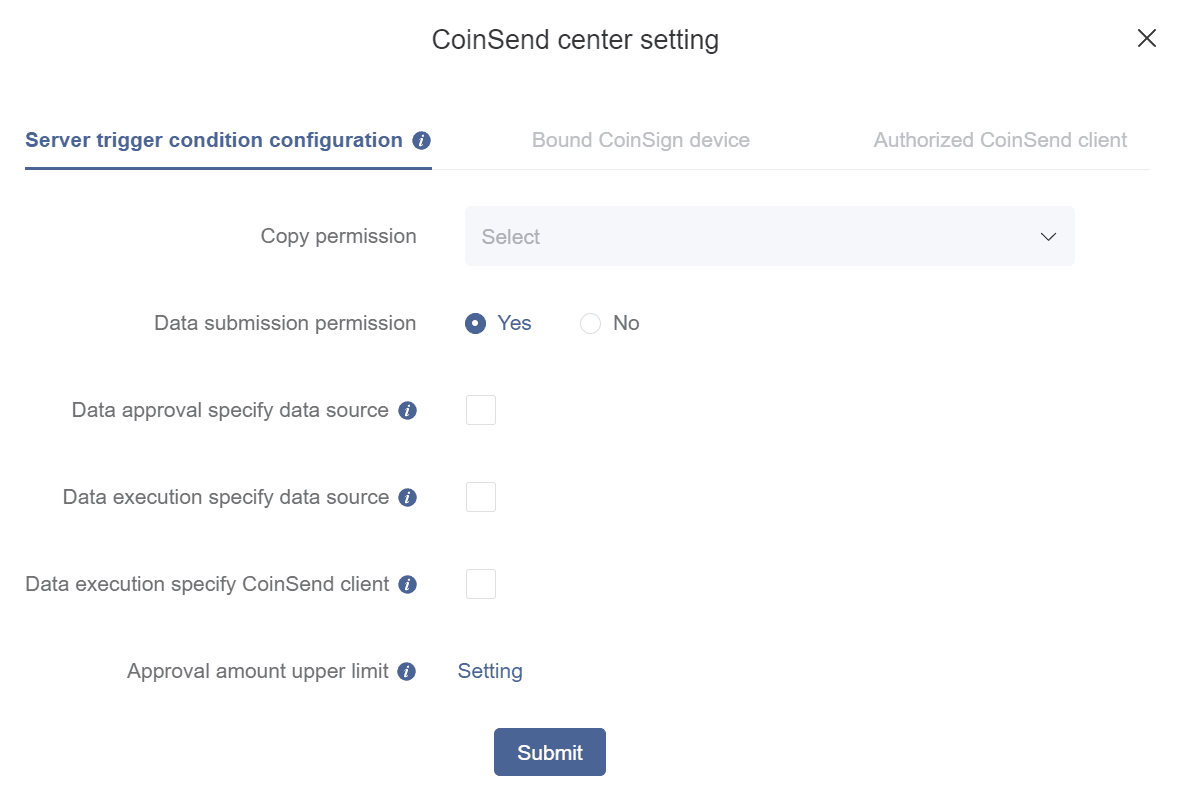Open the Authorized CoinSend client tab
The image size is (1177, 790).
(1000, 140)
